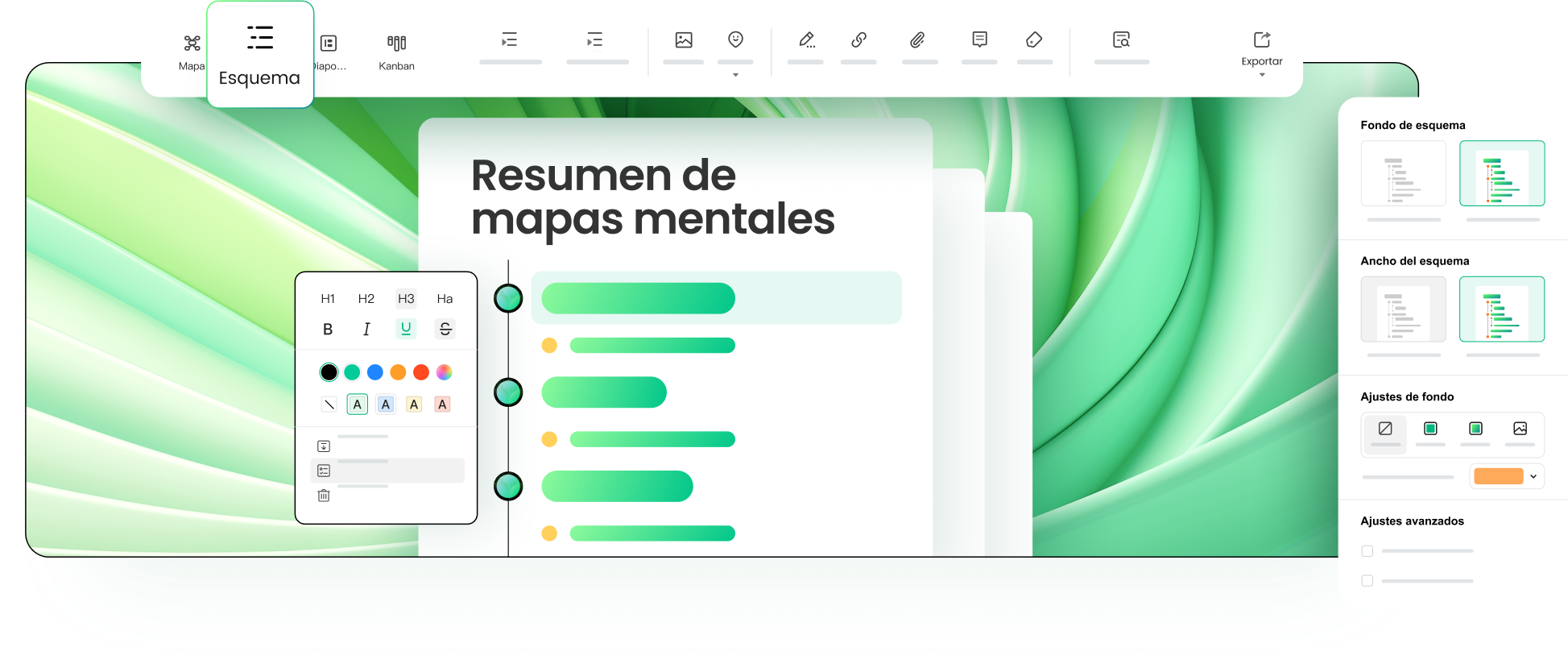The height and width of the screenshot is (672, 1568).
Task: Remove highlight with the no-fill slash icon
Action: point(329,404)
